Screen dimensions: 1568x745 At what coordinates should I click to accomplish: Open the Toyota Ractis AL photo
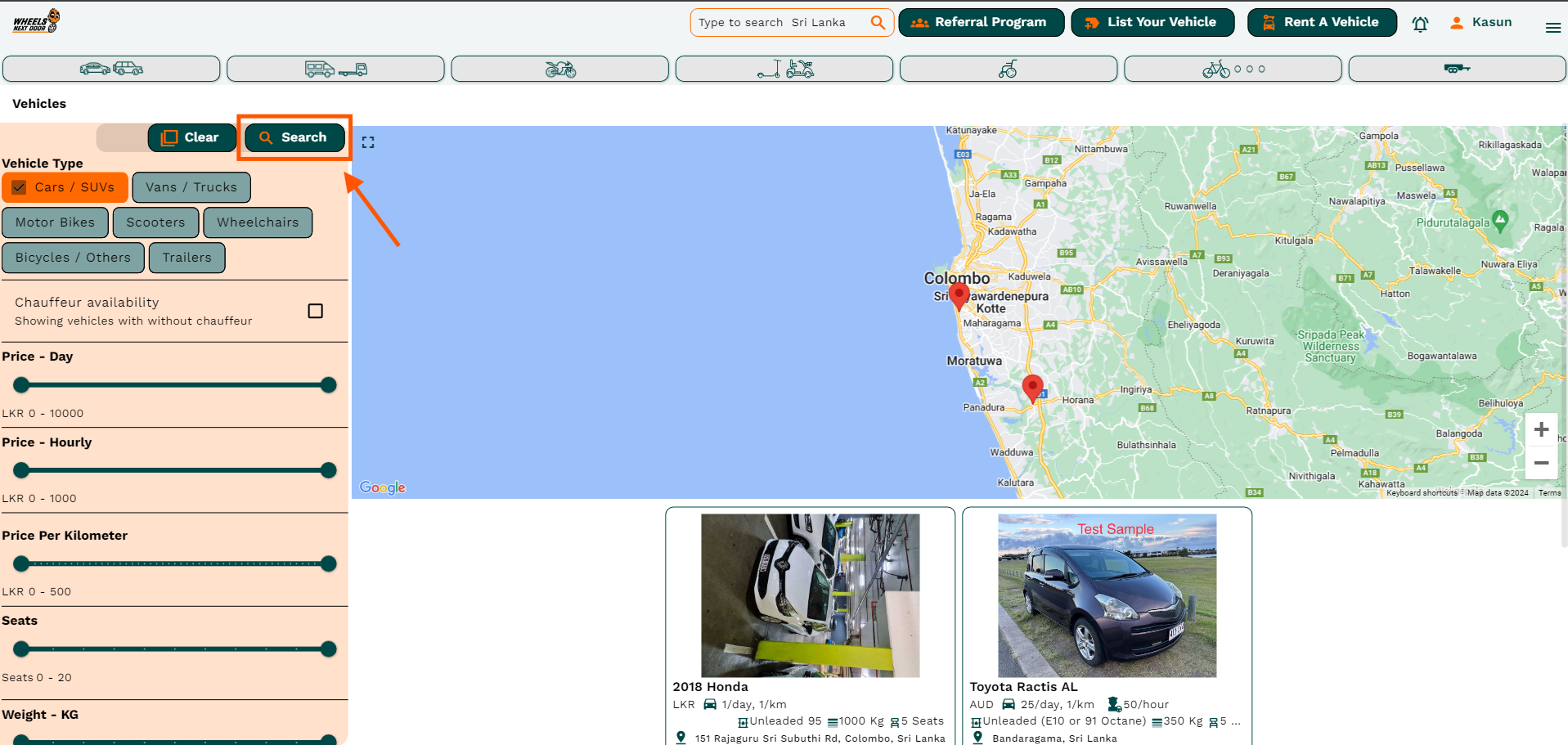click(x=1107, y=595)
